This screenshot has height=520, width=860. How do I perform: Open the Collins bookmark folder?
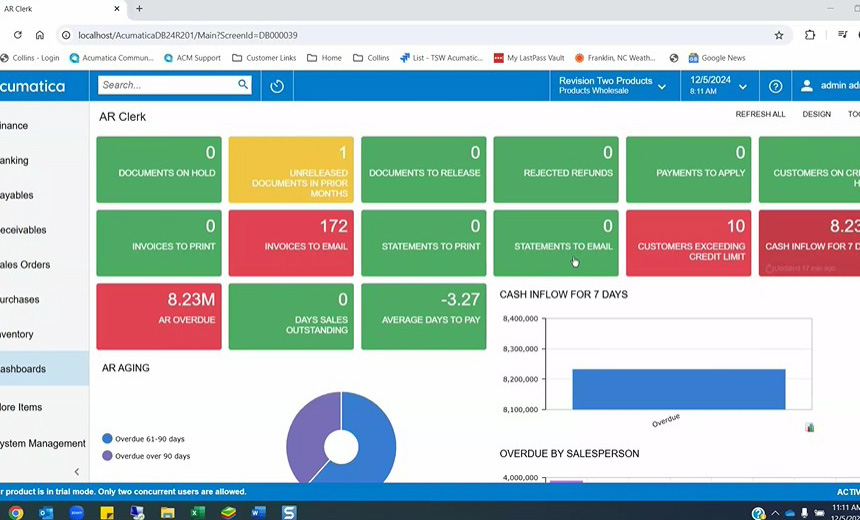[x=371, y=58]
